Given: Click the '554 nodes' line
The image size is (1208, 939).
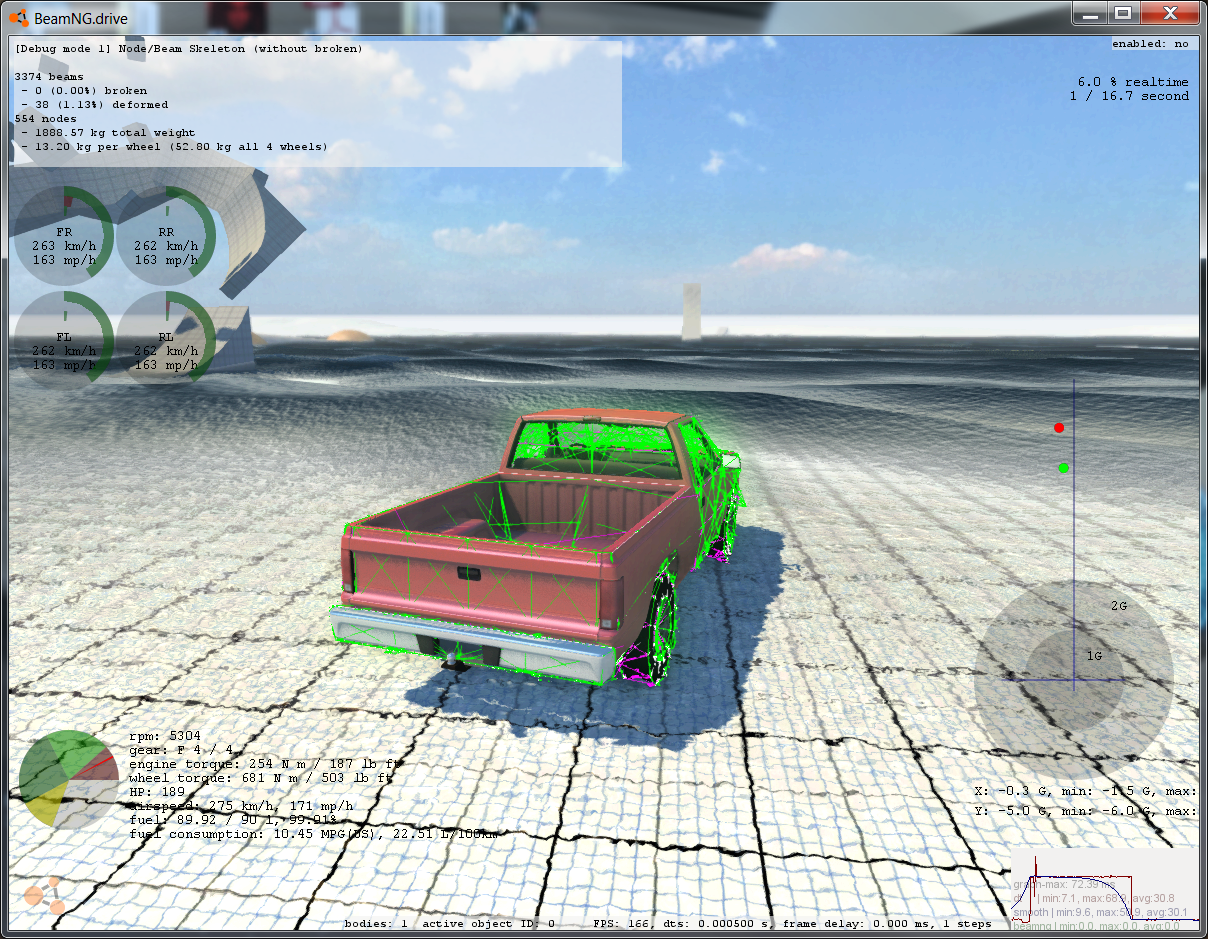Looking at the screenshot, I should 46,118.
